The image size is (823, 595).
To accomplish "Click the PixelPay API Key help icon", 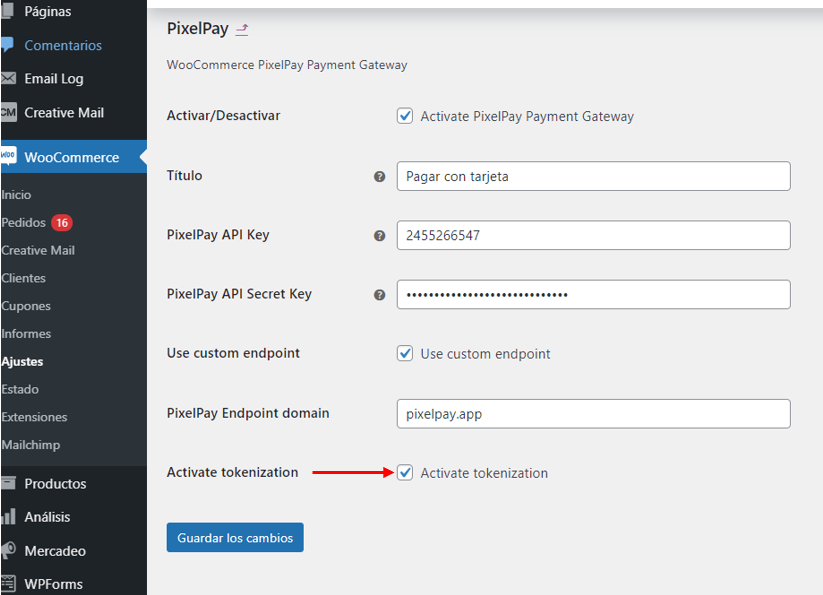I will [379, 236].
